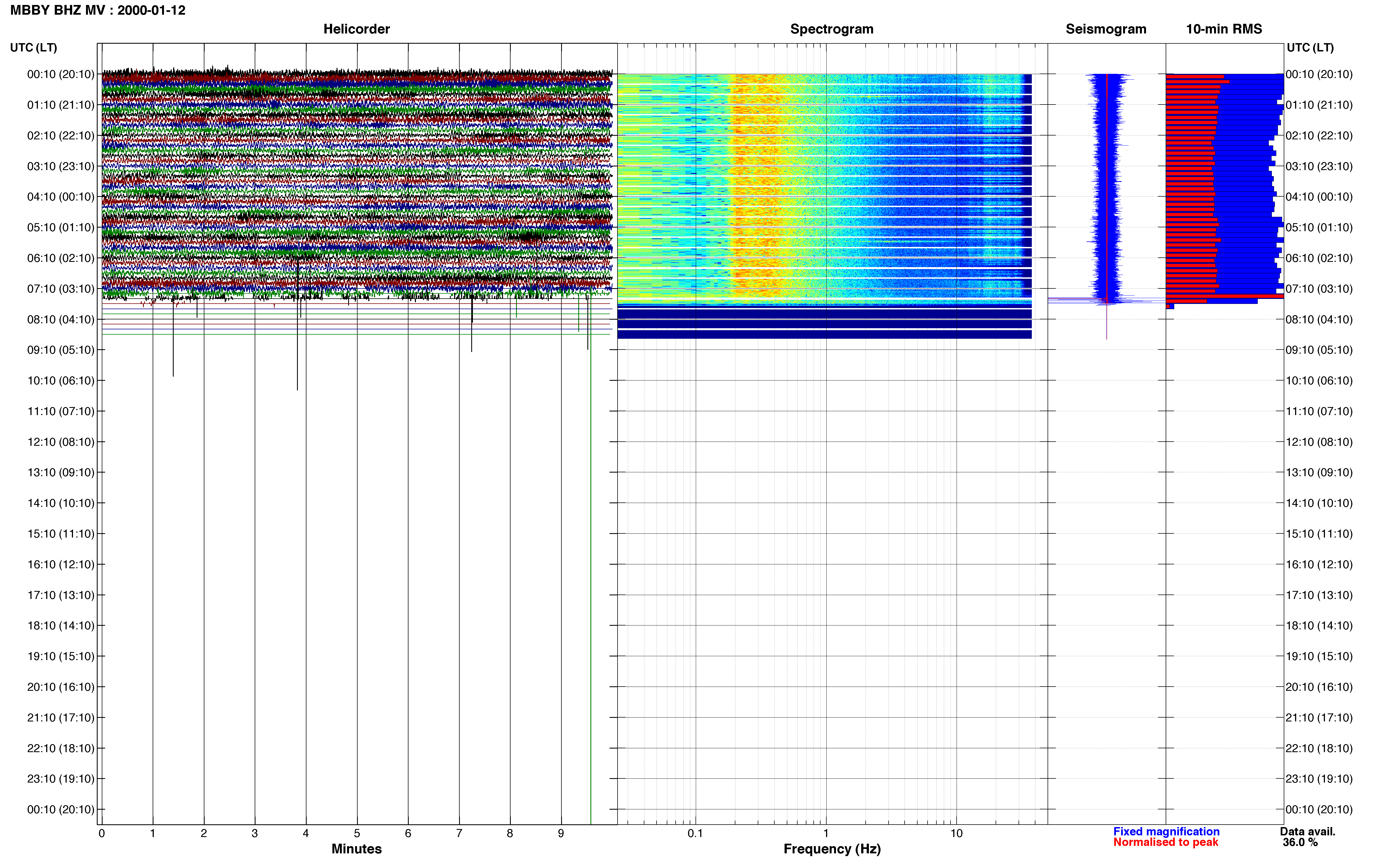Click the "2" tick on the Minutes axis

(204, 833)
